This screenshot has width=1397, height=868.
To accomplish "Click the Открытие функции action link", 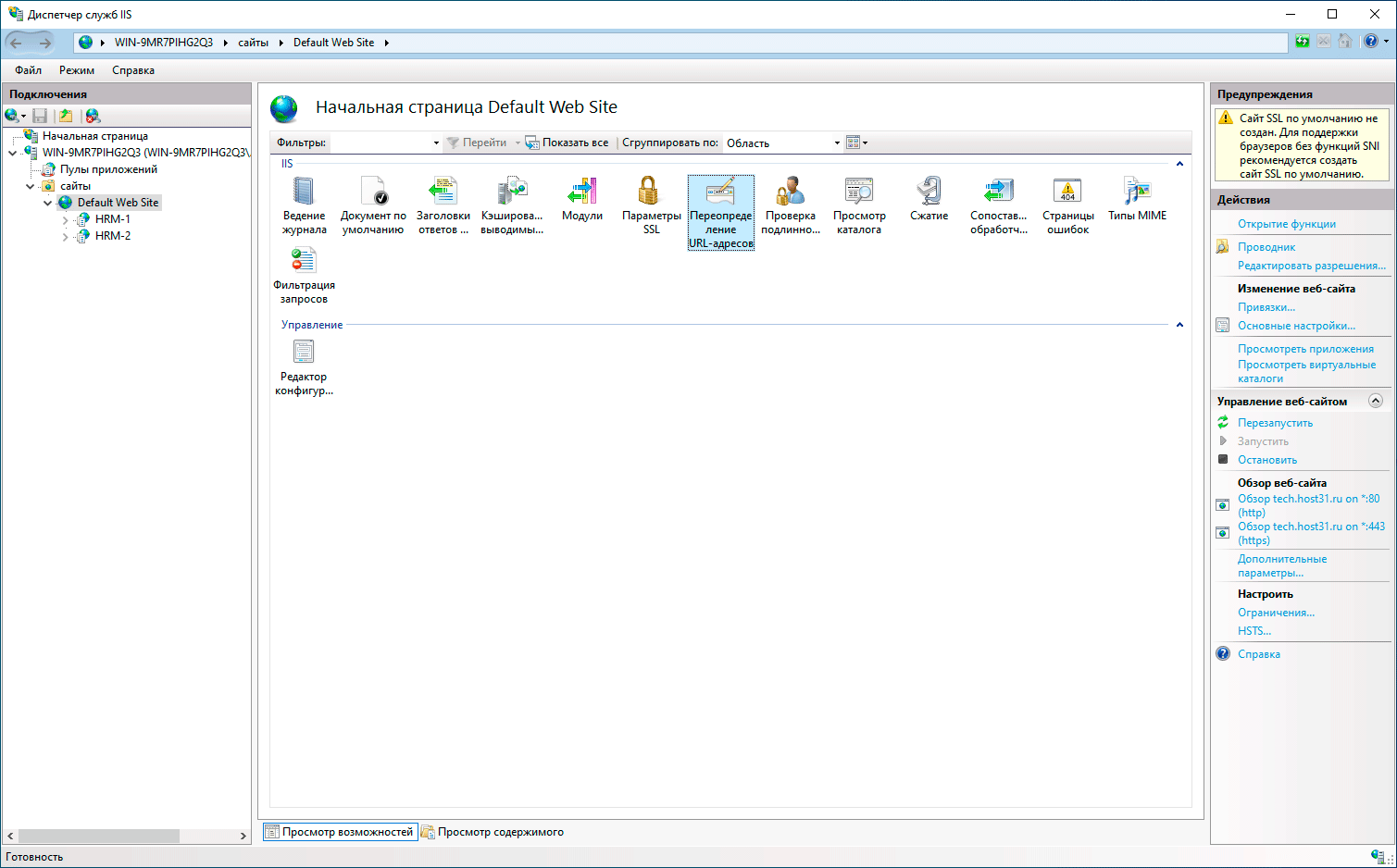I will (1287, 224).
